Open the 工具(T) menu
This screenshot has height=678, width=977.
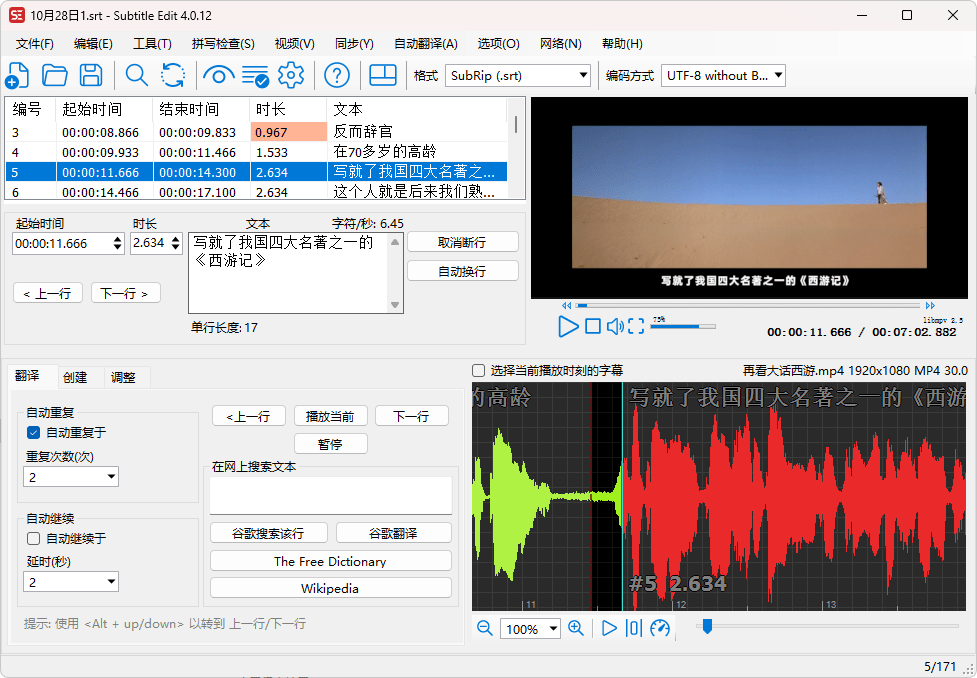[x=152, y=44]
